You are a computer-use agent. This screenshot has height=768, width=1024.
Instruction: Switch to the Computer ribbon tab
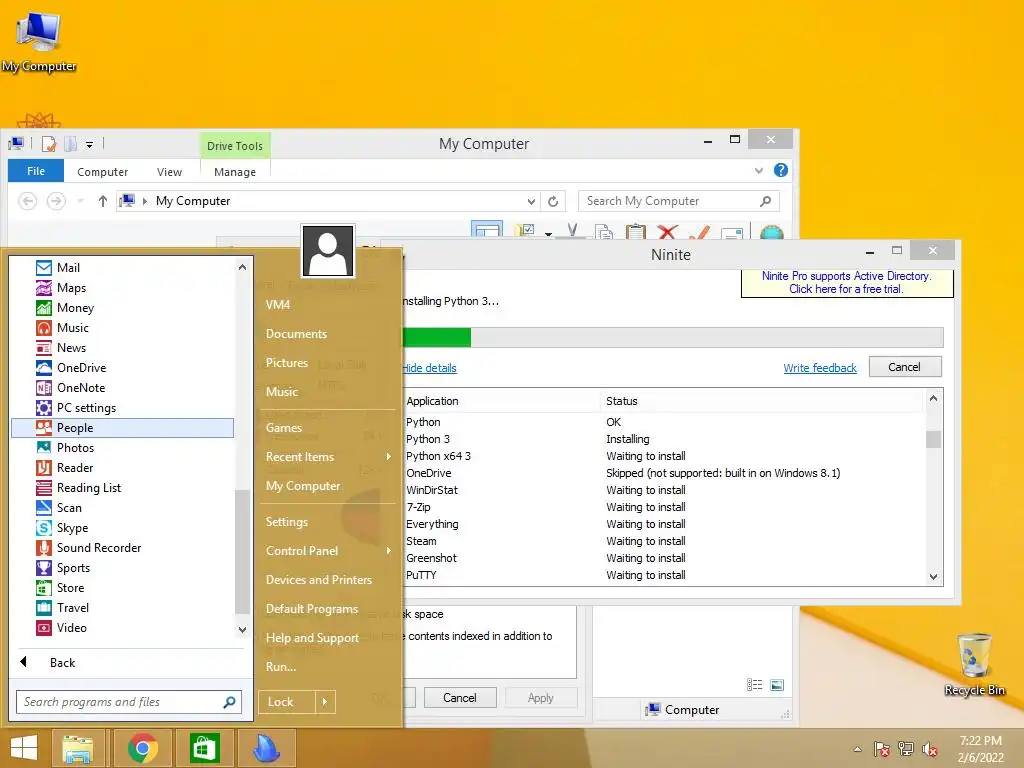click(103, 172)
